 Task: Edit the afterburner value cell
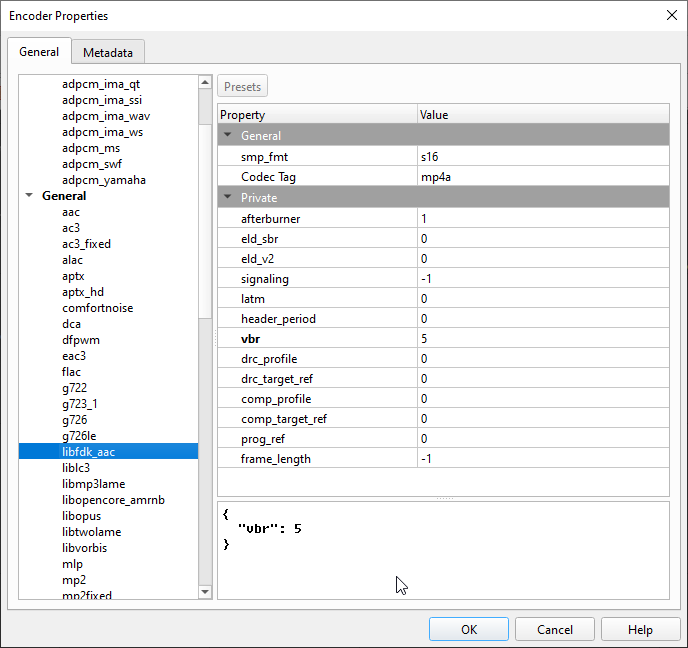[x=543, y=218]
